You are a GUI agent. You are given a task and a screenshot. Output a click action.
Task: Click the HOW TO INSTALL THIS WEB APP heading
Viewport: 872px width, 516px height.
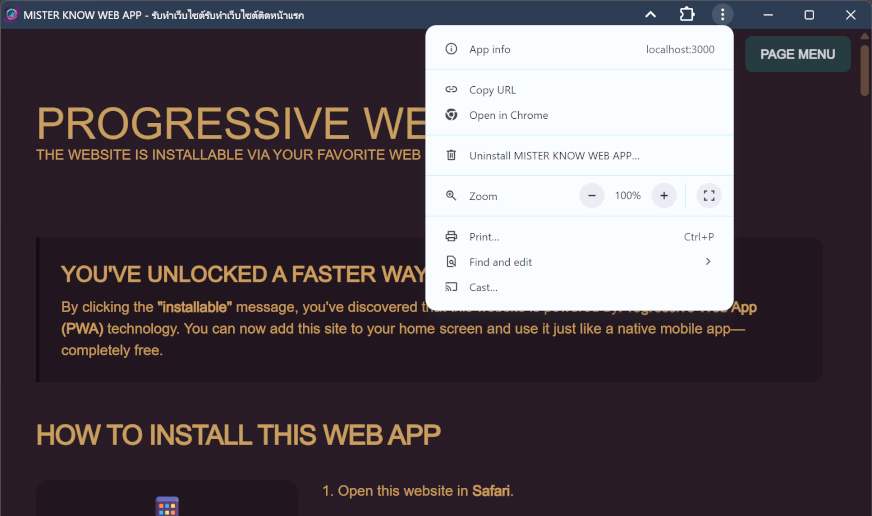click(x=239, y=435)
